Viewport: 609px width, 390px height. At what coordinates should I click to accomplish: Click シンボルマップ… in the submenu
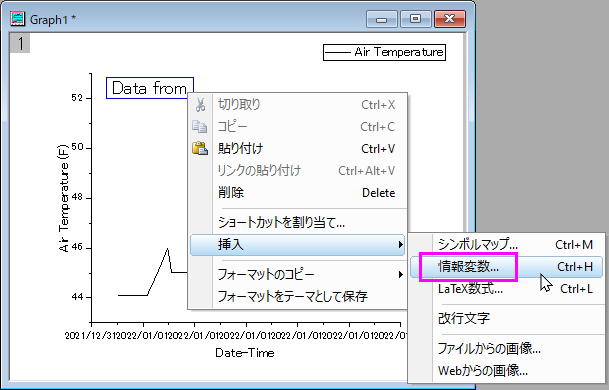506,245
